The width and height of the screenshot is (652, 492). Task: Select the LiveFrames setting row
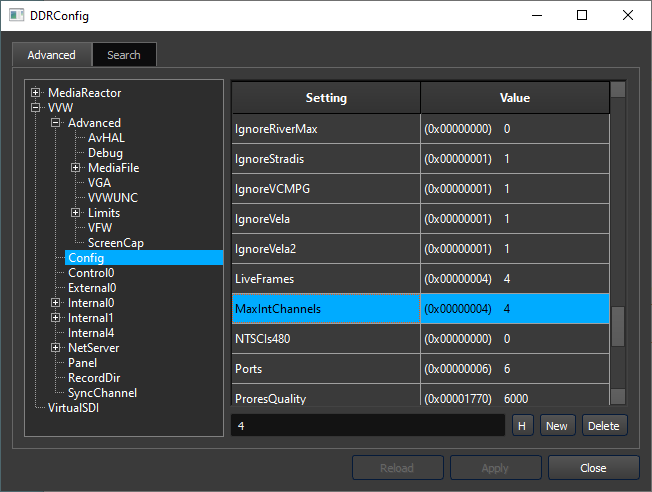tap(420, 279)
